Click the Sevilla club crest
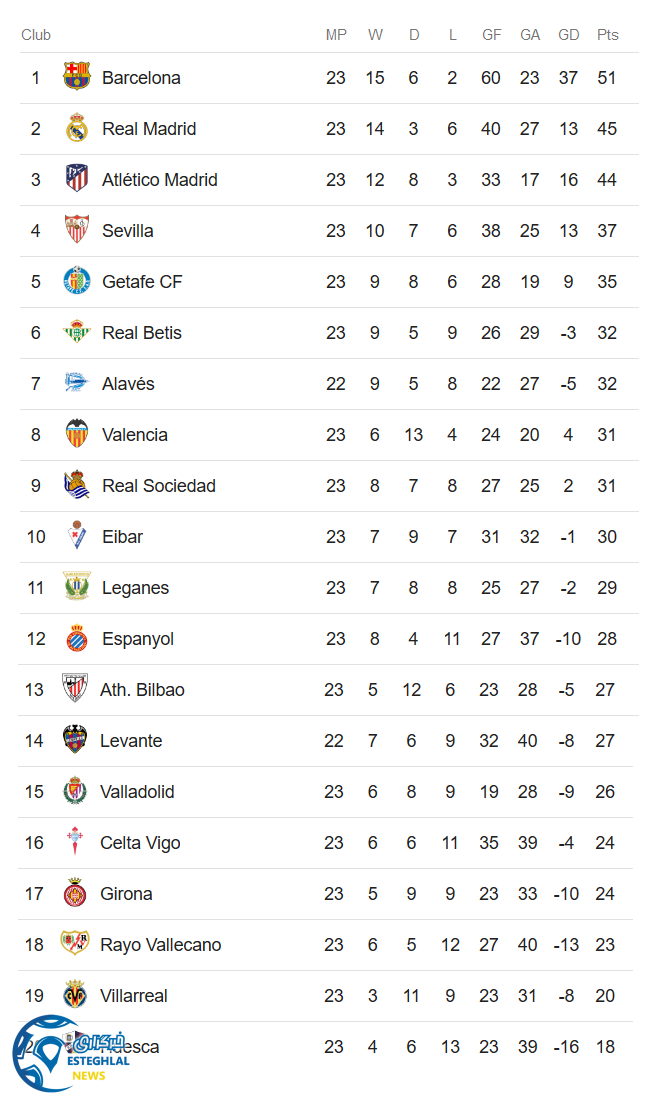 (77, 230)
